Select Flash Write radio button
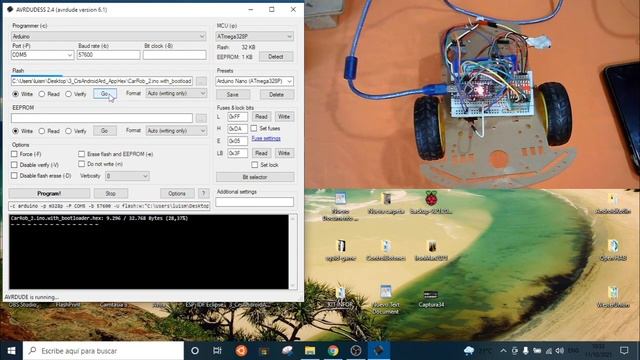The width and height of the screenshot is (640, 360). [x=16, y=94]
